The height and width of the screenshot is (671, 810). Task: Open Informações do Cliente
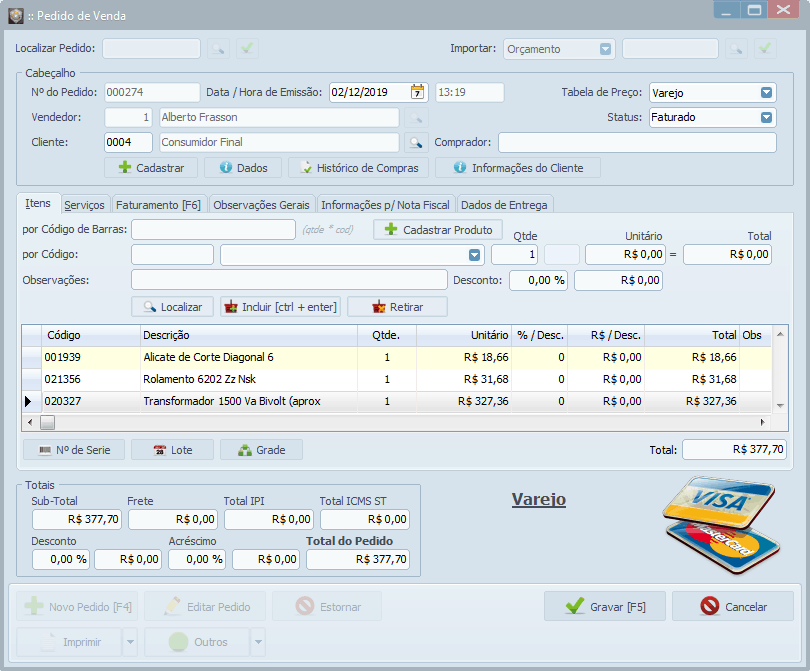(x=518, y=168)
